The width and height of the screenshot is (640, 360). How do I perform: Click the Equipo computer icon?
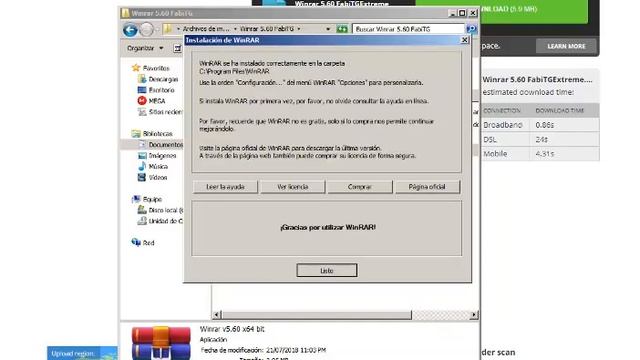[136, 199]
